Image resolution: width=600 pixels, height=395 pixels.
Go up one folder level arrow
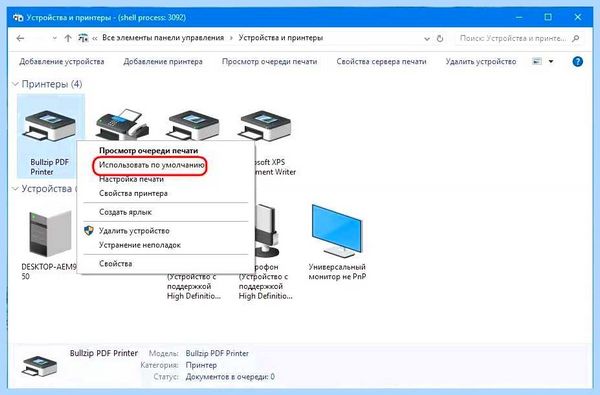click(68, 38)
